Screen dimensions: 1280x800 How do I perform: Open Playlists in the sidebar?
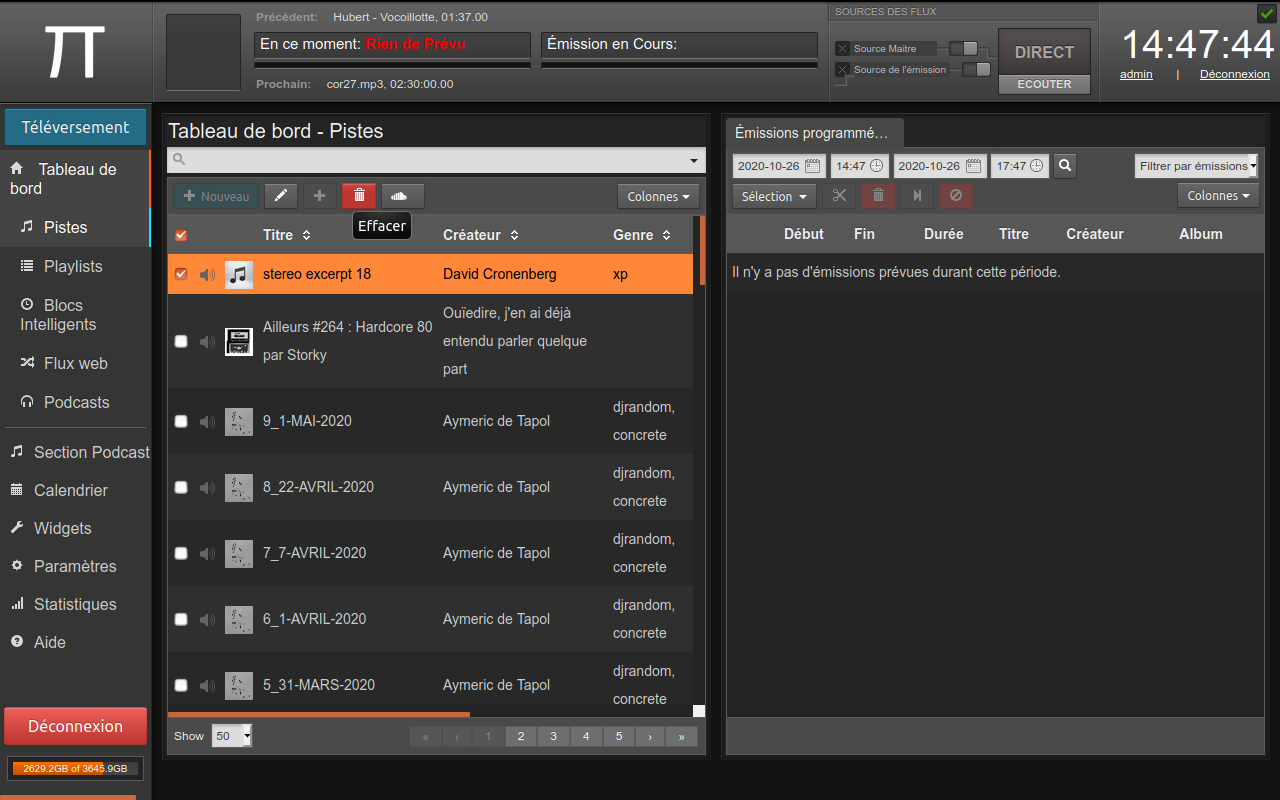pos(73,266)
